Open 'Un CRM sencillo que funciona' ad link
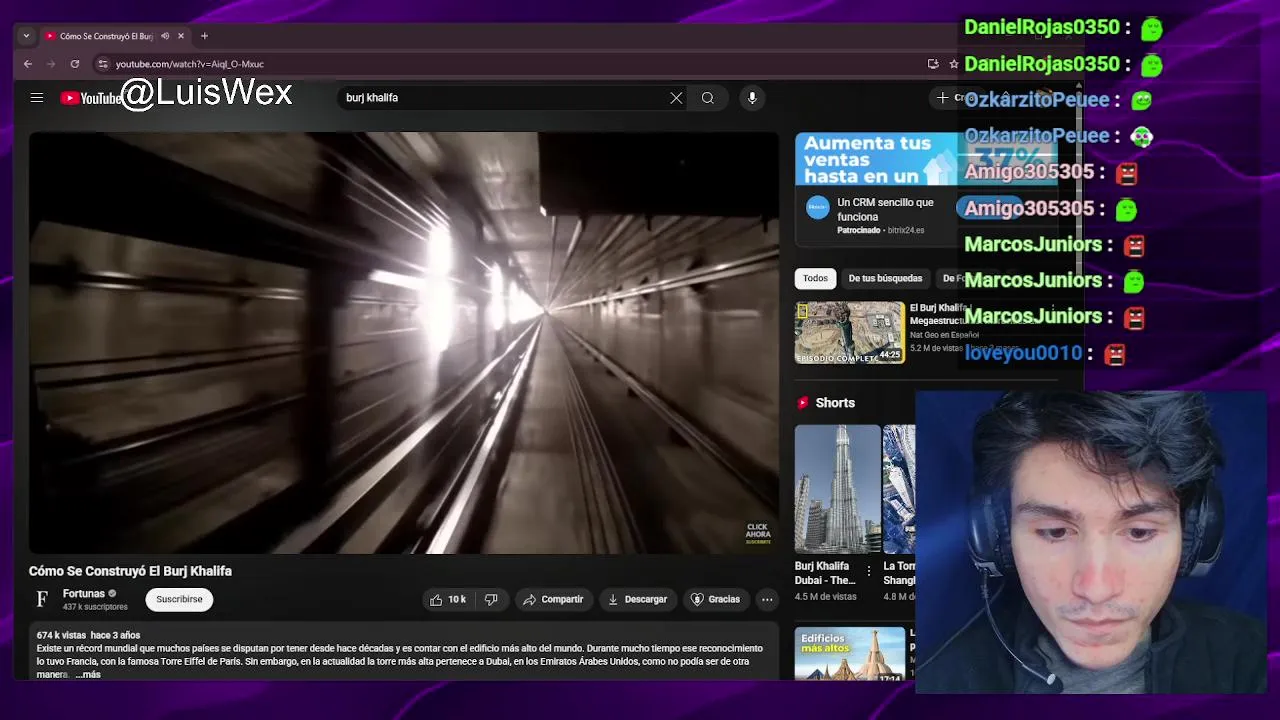This screenshot has height=720, width=1280. 885,209
